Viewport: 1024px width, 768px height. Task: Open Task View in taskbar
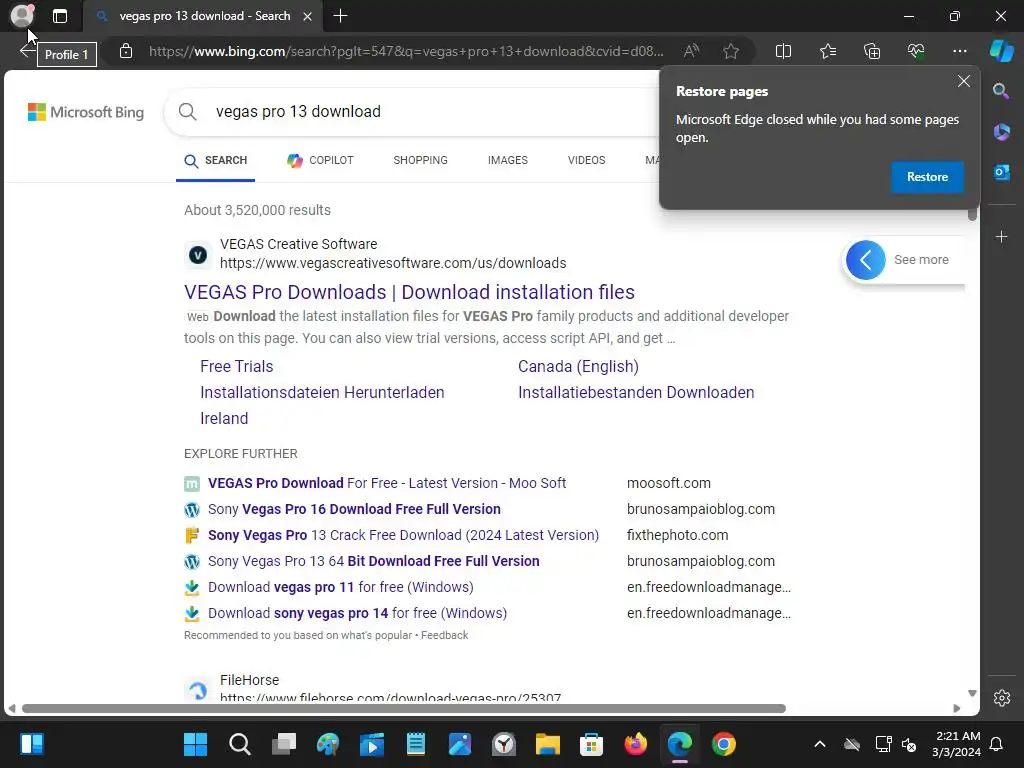[283, 744]
